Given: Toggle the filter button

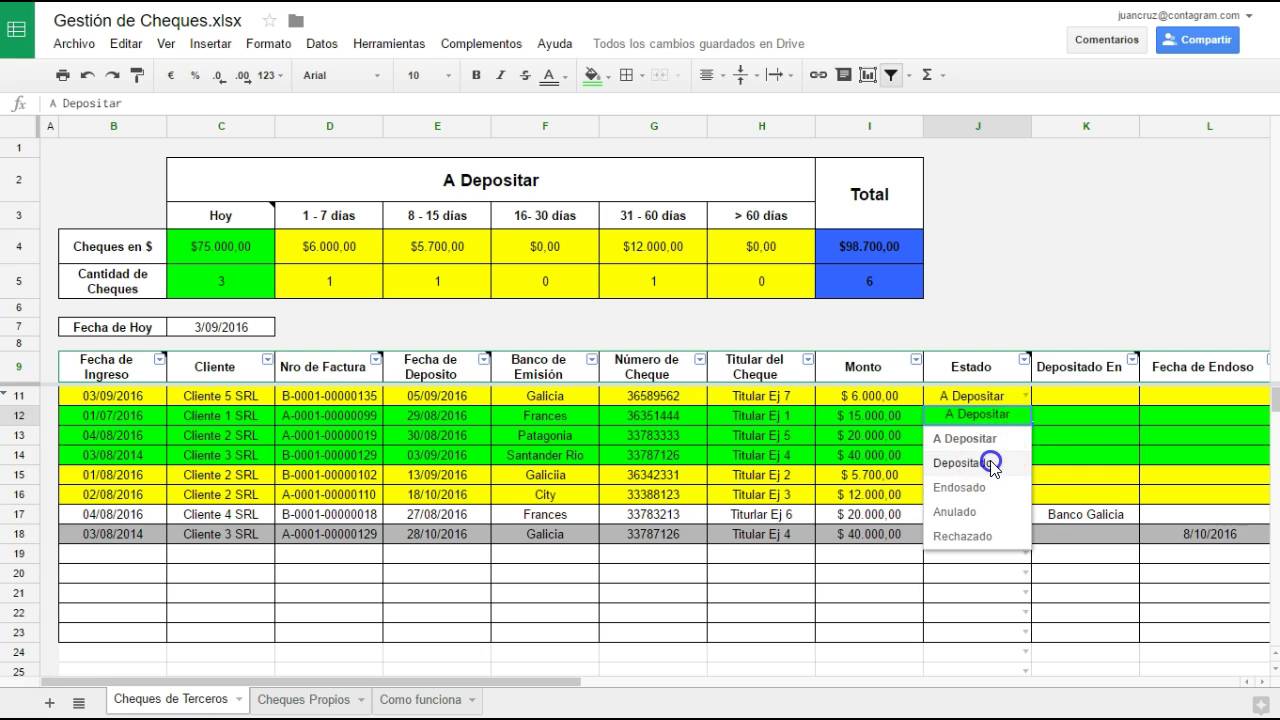Looking at the screenshot, I should [891, 75].
